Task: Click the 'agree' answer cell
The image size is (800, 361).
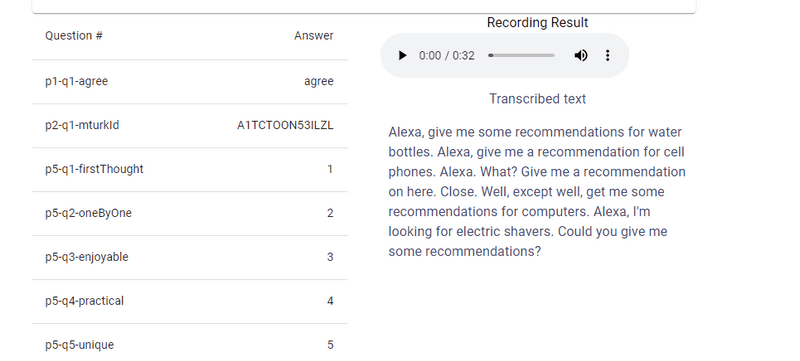Action: click(x=319, y=82)
